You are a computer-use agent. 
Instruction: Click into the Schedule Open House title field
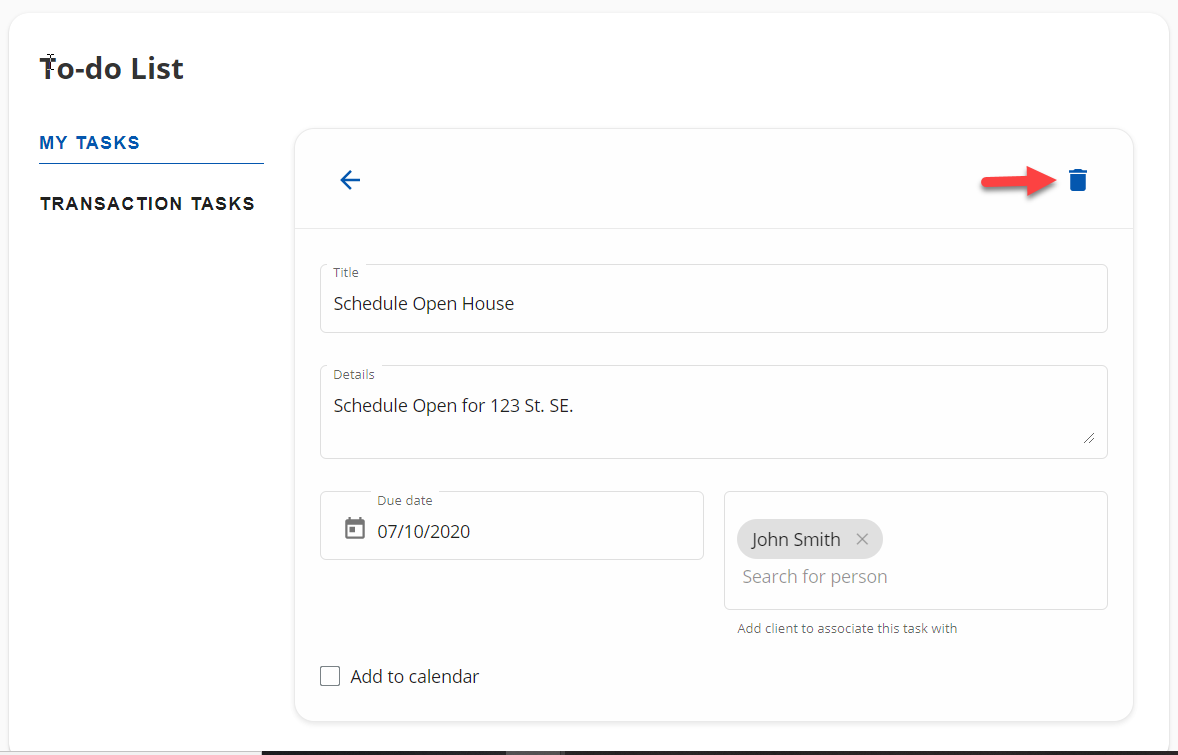(x=712, y=304)
